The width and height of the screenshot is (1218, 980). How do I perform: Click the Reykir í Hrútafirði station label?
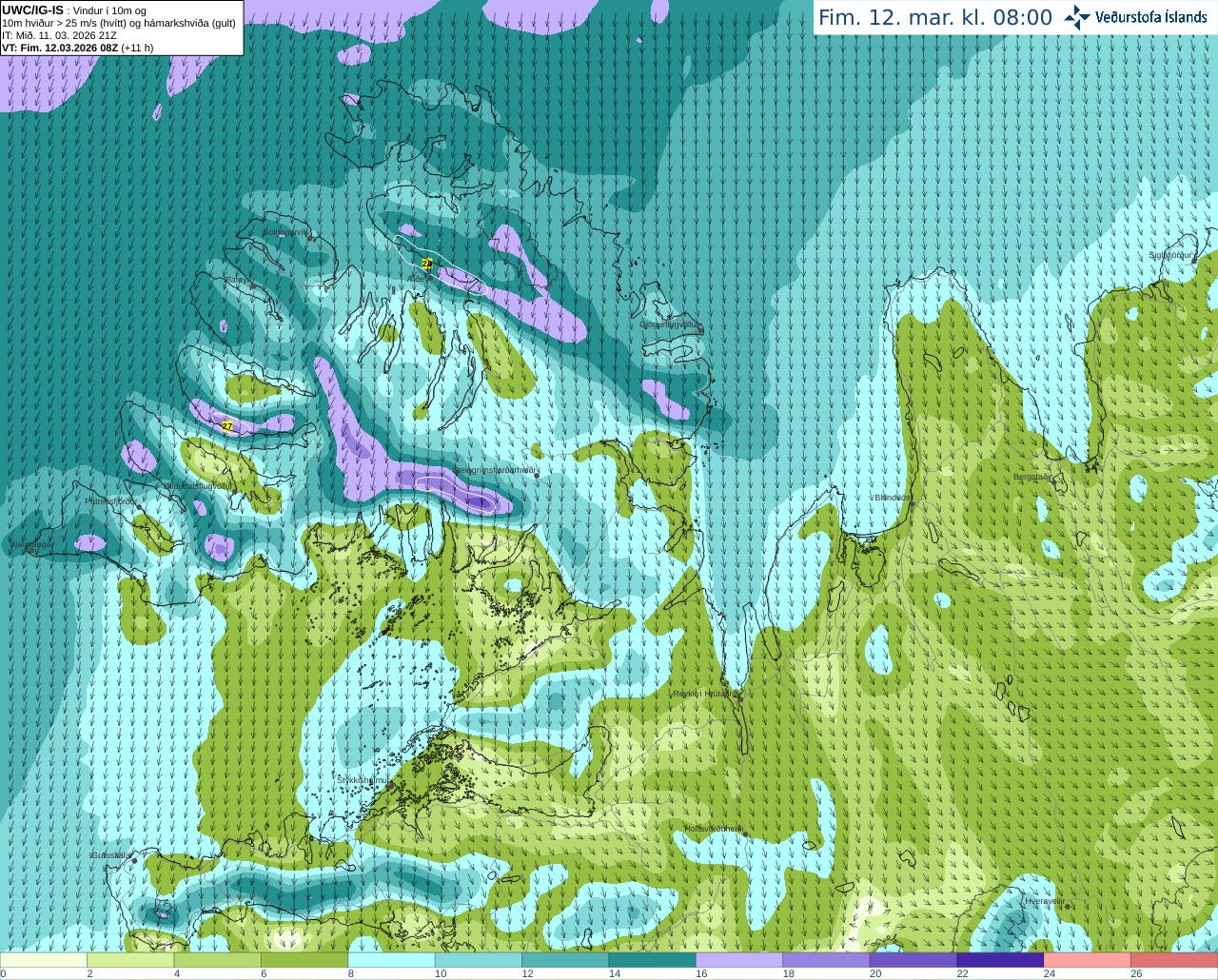[706, 694]
